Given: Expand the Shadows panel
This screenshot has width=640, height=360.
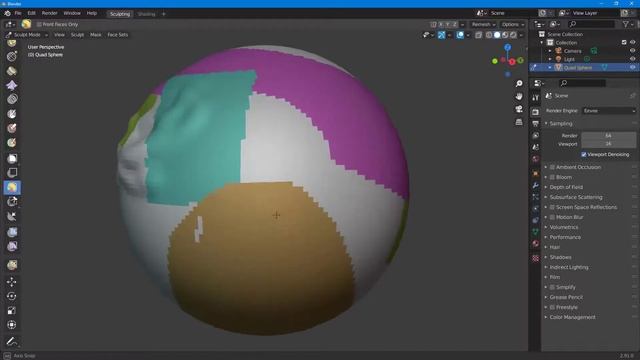Looking at the screenshot, I should click(546, 257).
